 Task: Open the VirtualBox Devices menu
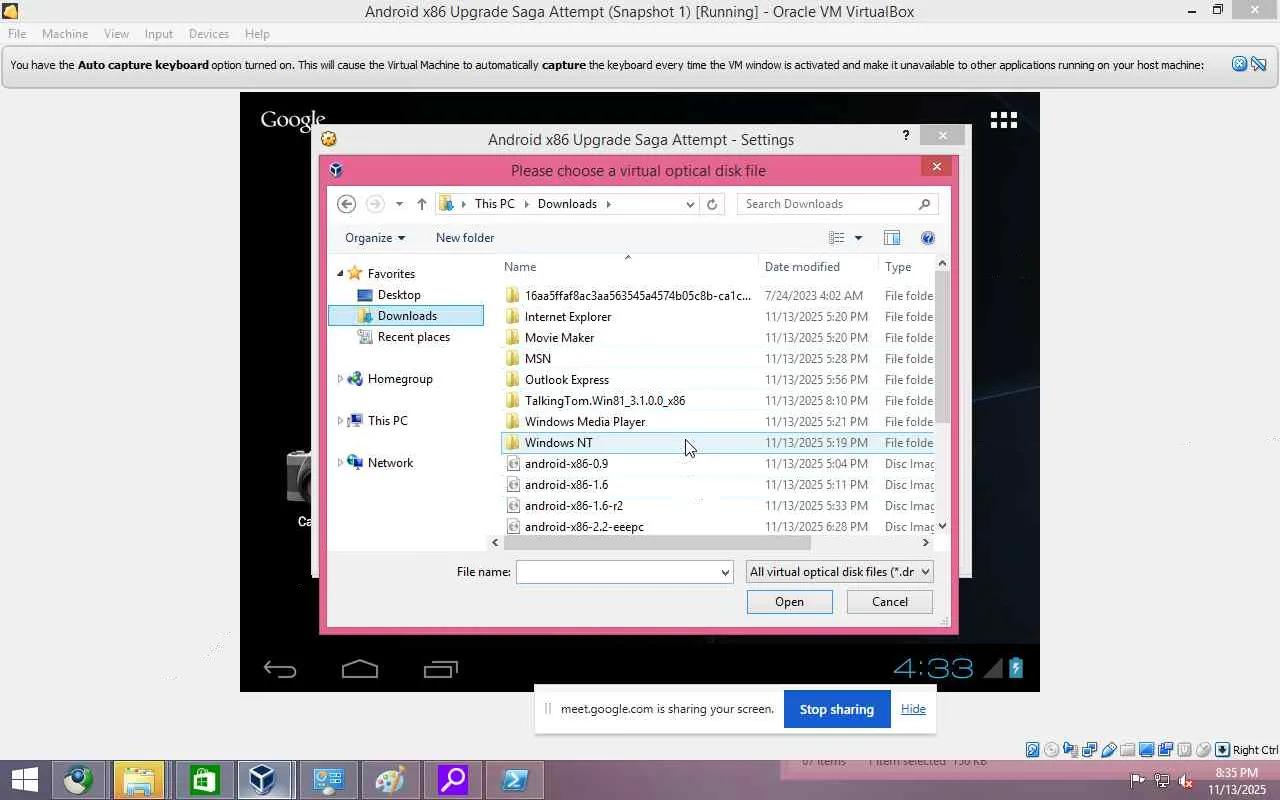click(x=209, y=34)
